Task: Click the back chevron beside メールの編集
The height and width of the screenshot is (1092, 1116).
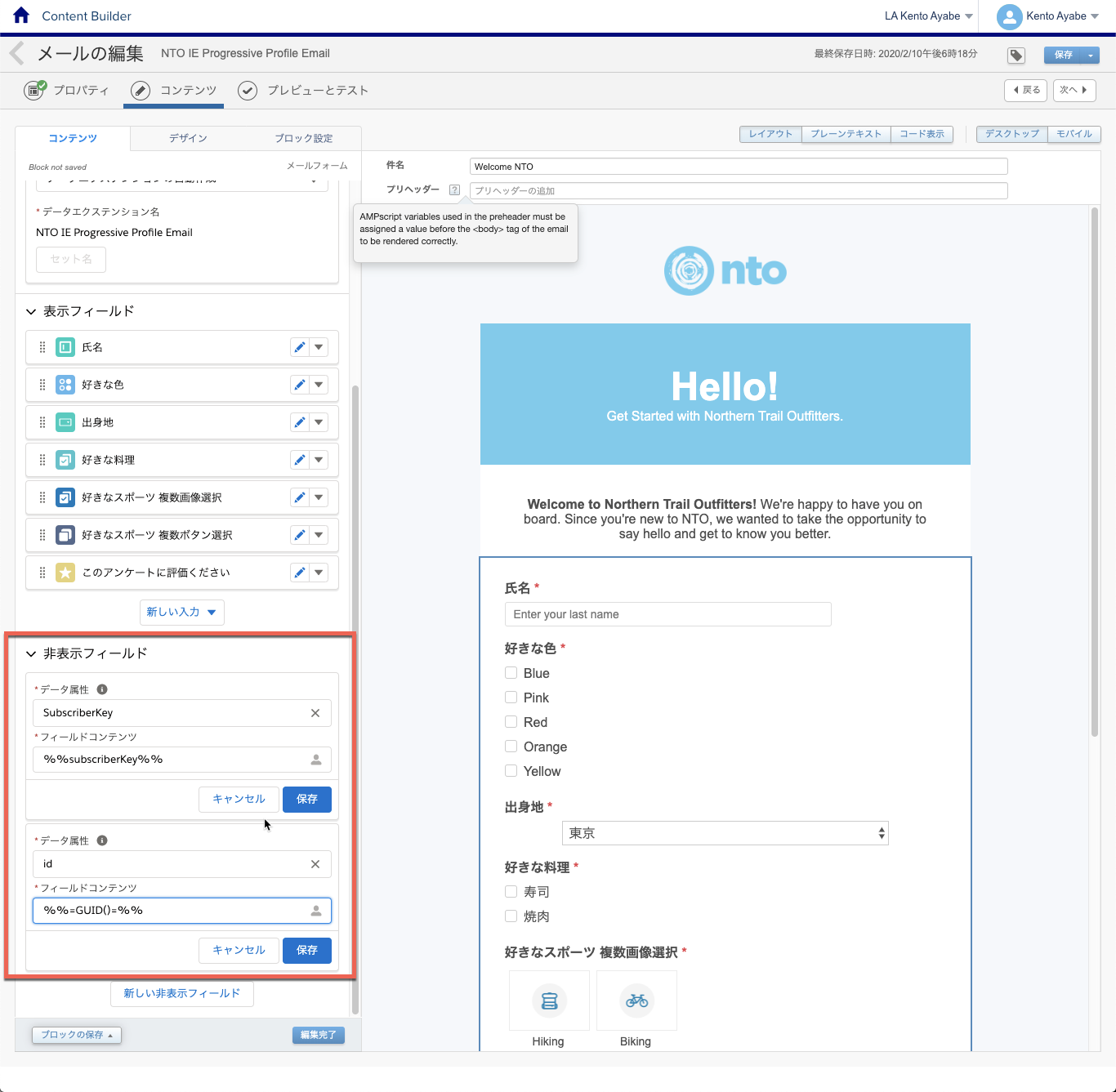Action: 16,54
